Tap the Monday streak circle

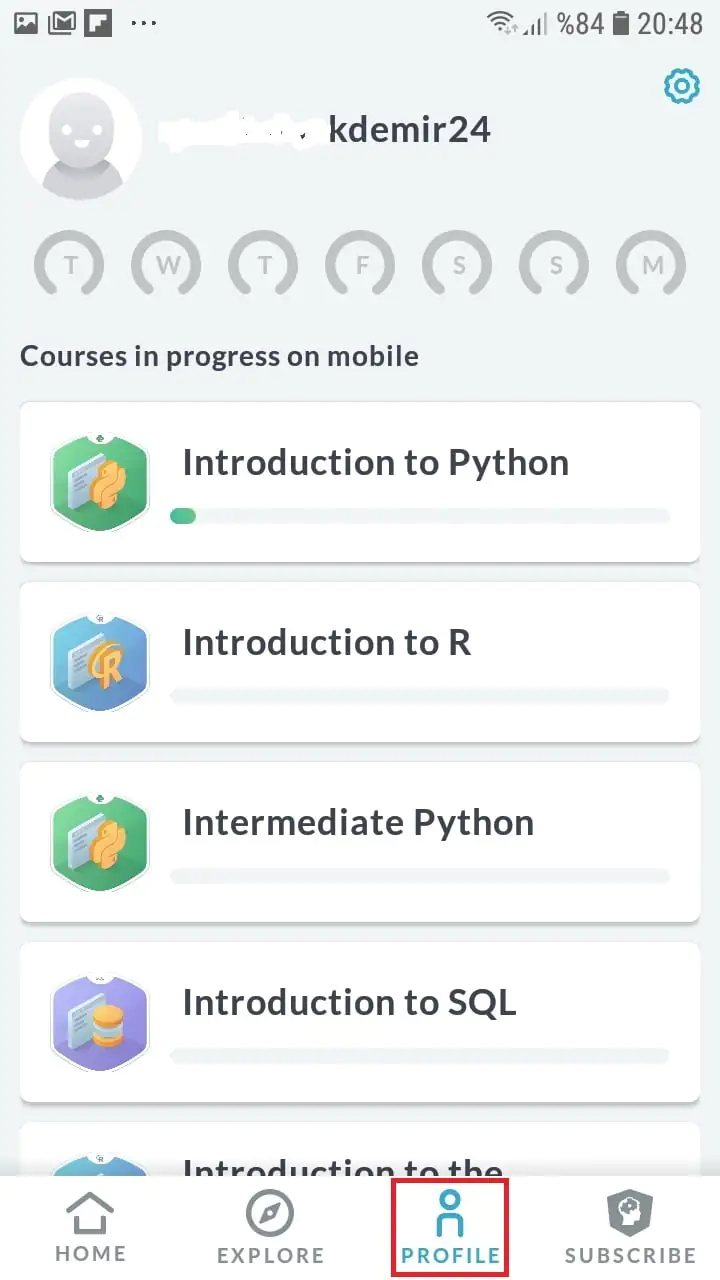pyautogui.click(x=652, y=266)
